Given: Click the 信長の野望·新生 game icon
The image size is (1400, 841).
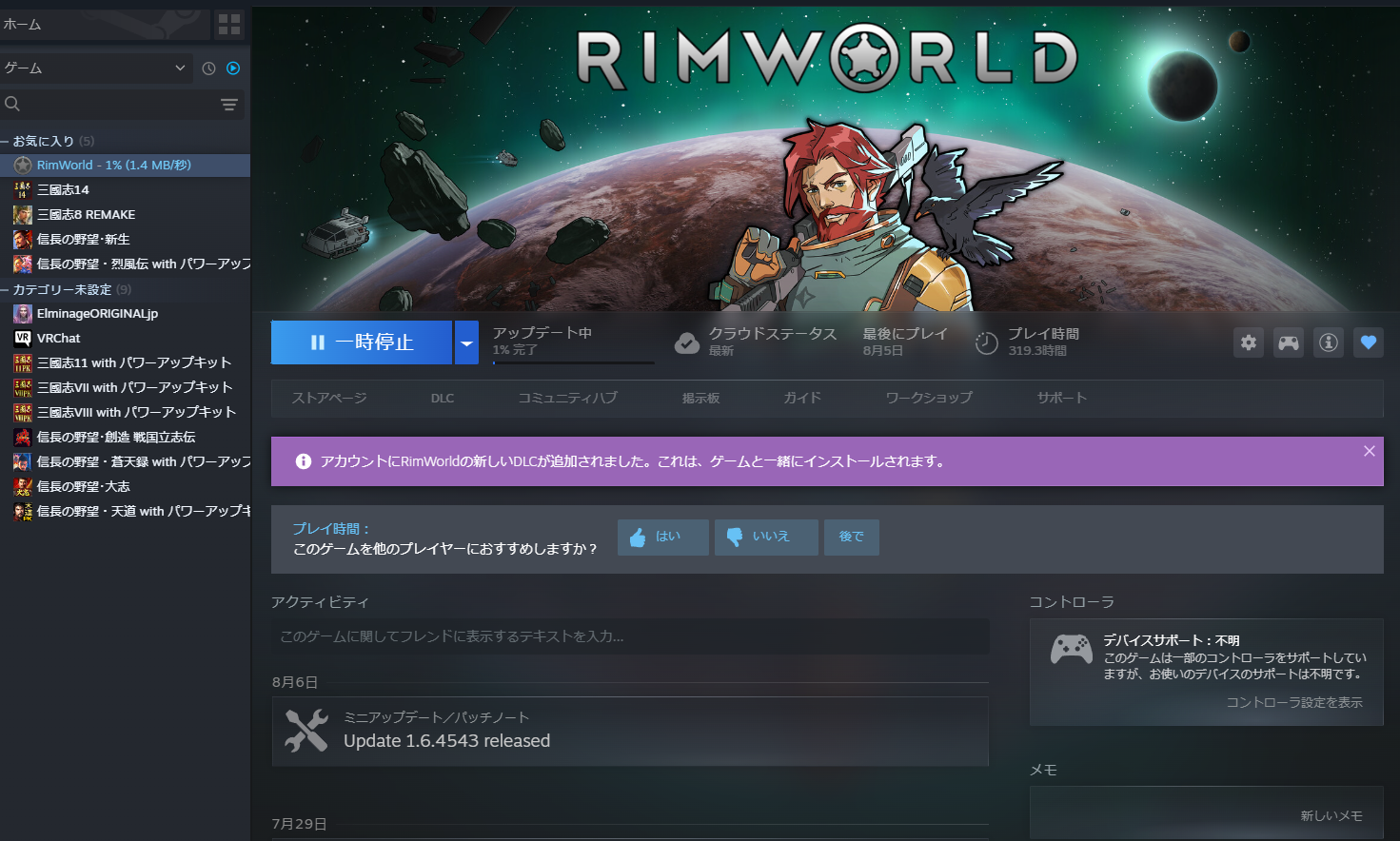Looking at the screenshot, I should tap(23, 240).
